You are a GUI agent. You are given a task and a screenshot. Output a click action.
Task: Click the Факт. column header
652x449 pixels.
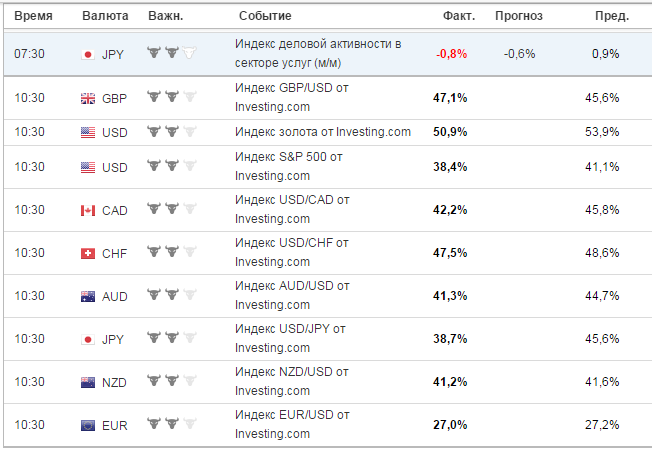(x=459, y=16)
